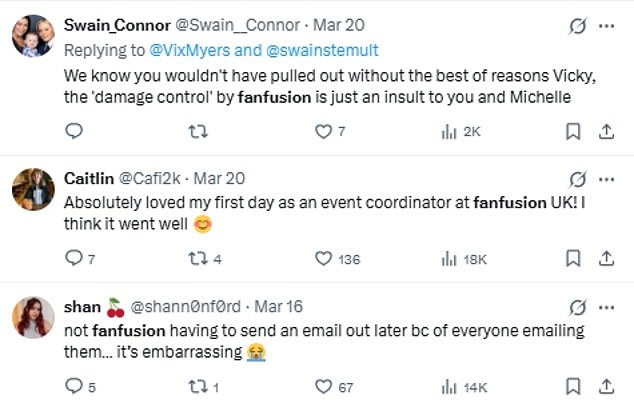Open Caitlin's profile picture
This screenshot has height=407, width=634.
point(33,189)
